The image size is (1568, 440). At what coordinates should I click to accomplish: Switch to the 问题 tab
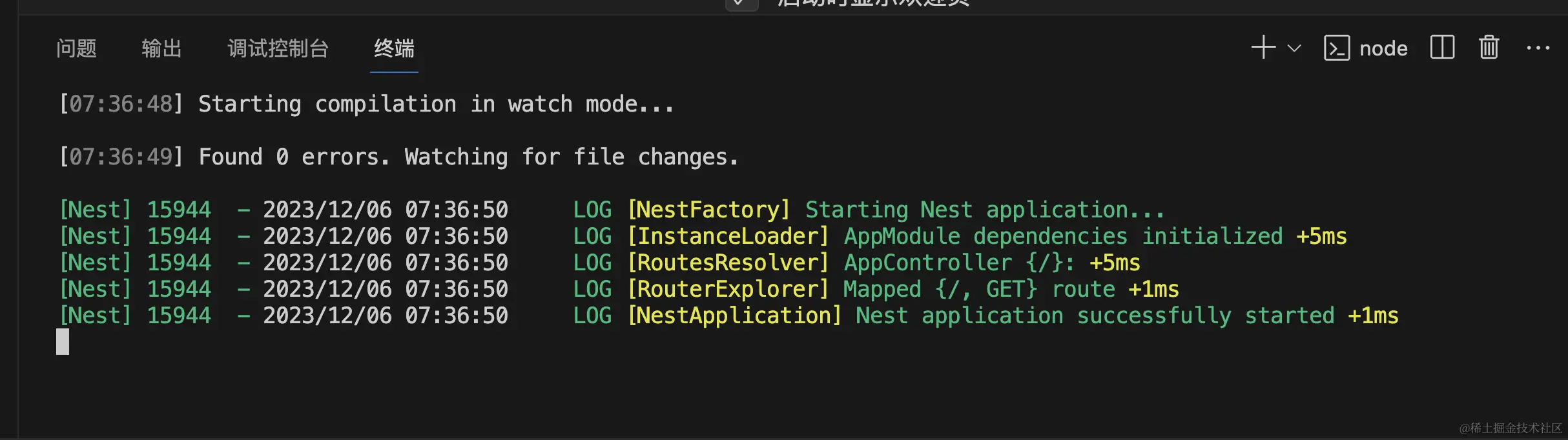(76, 48)
